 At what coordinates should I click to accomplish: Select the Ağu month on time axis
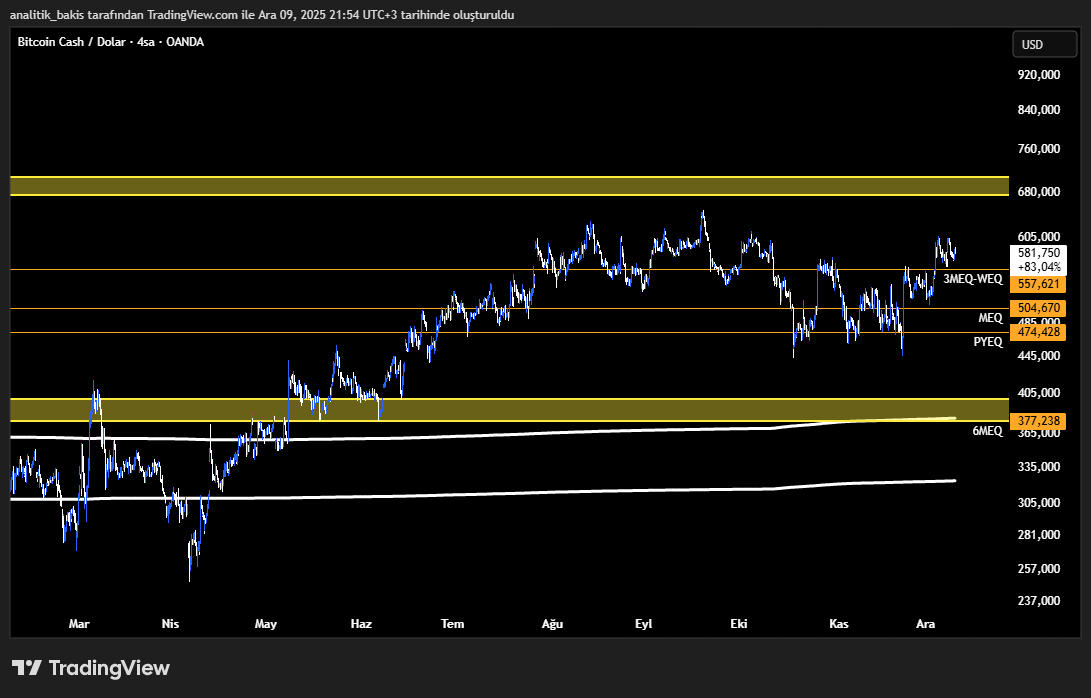[552, 624]
